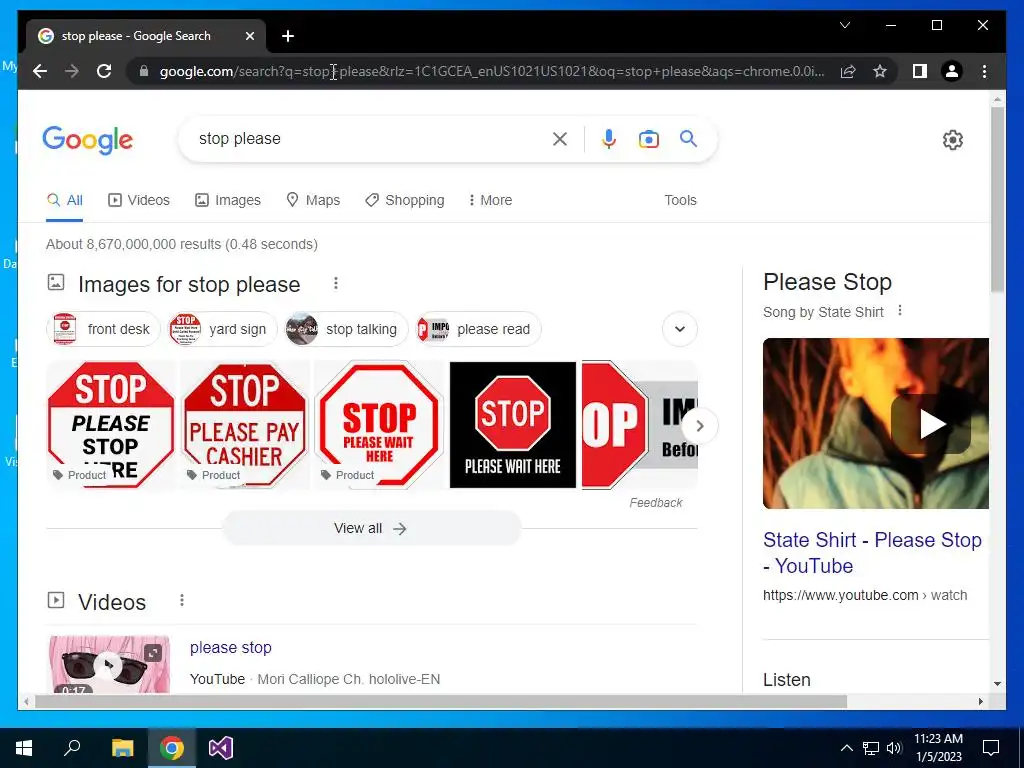Open the taskbar clock and date
Viewport: 1024px width, 768px height.
click(938, 748)
